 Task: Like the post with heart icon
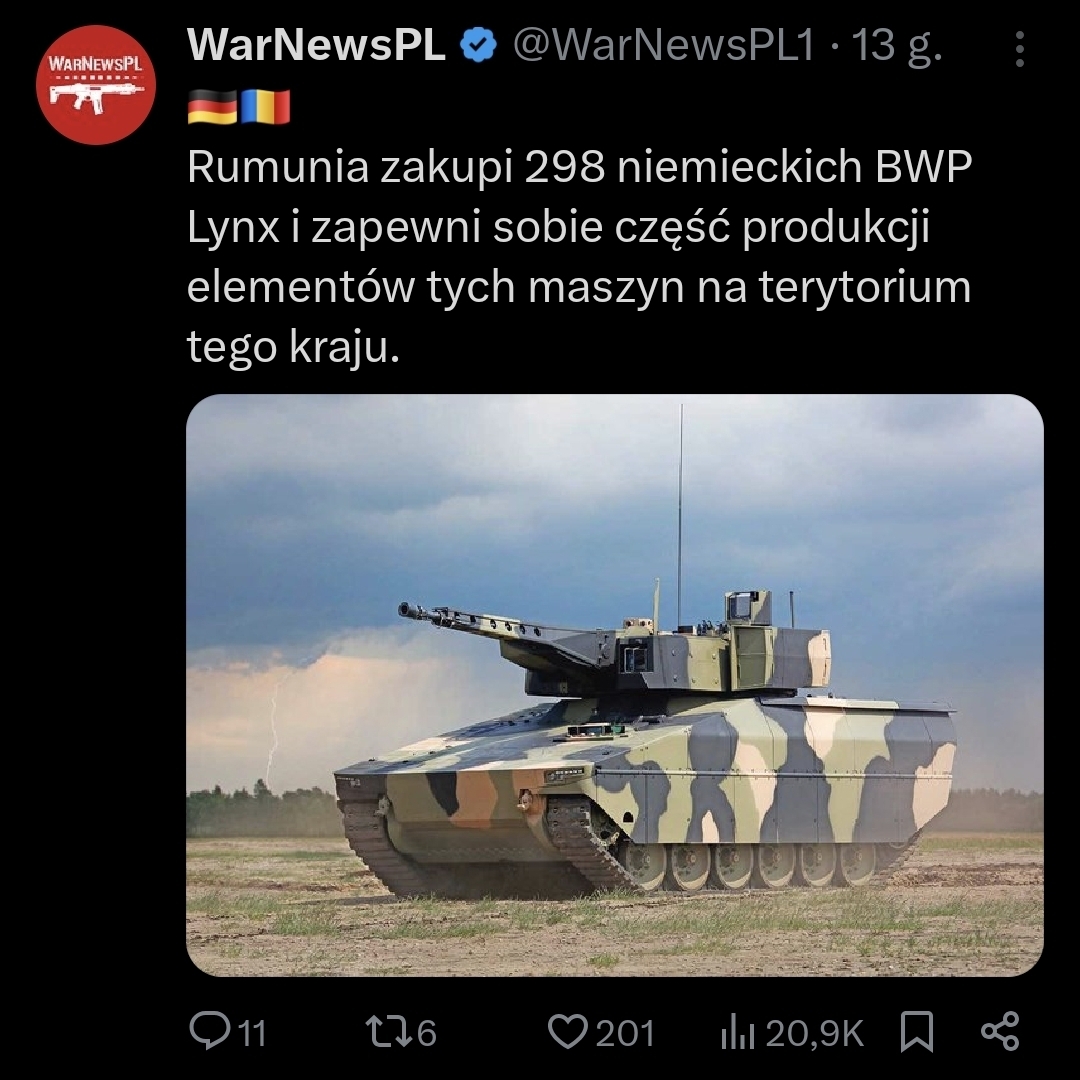pyautogui.click(x=568, y=1031)
